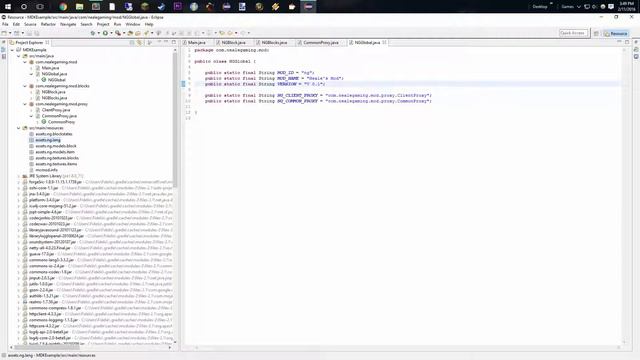Open Cortana search on taskbar
This screenshot has height=360, width=640.
pos(24,7)
